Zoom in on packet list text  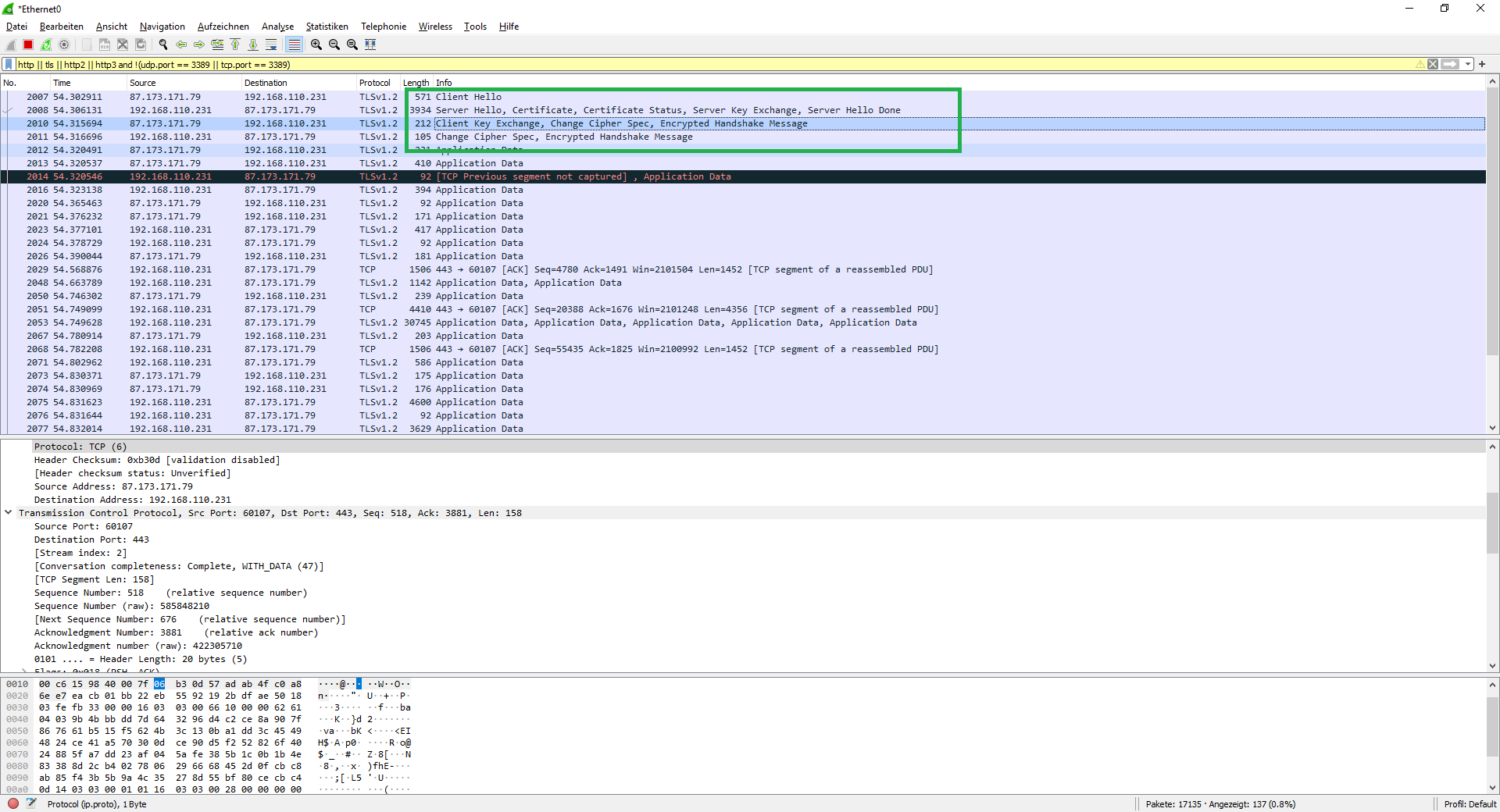point(316,45)
